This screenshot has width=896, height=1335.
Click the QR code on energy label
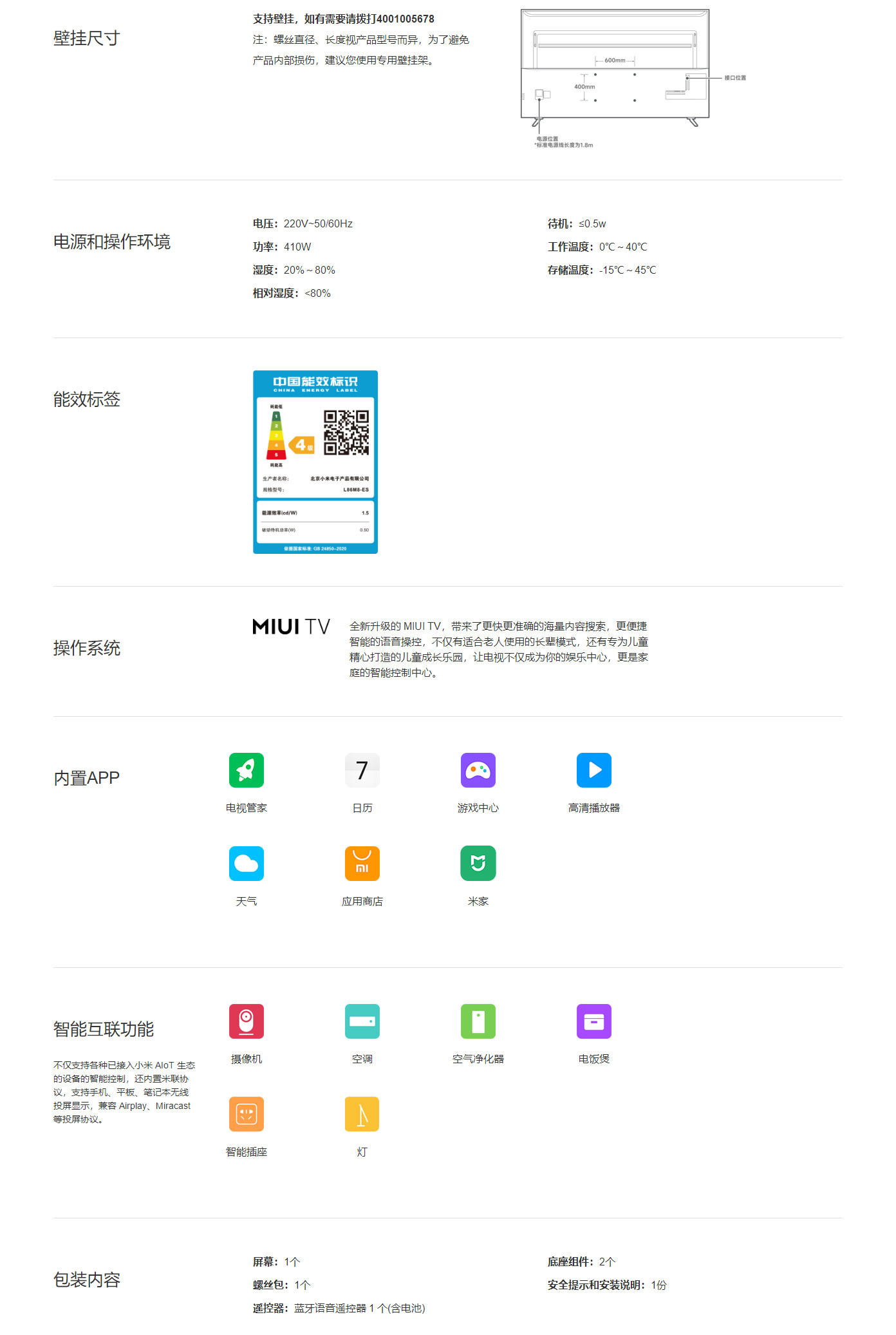pyautogui.click(x=346, y=433)
